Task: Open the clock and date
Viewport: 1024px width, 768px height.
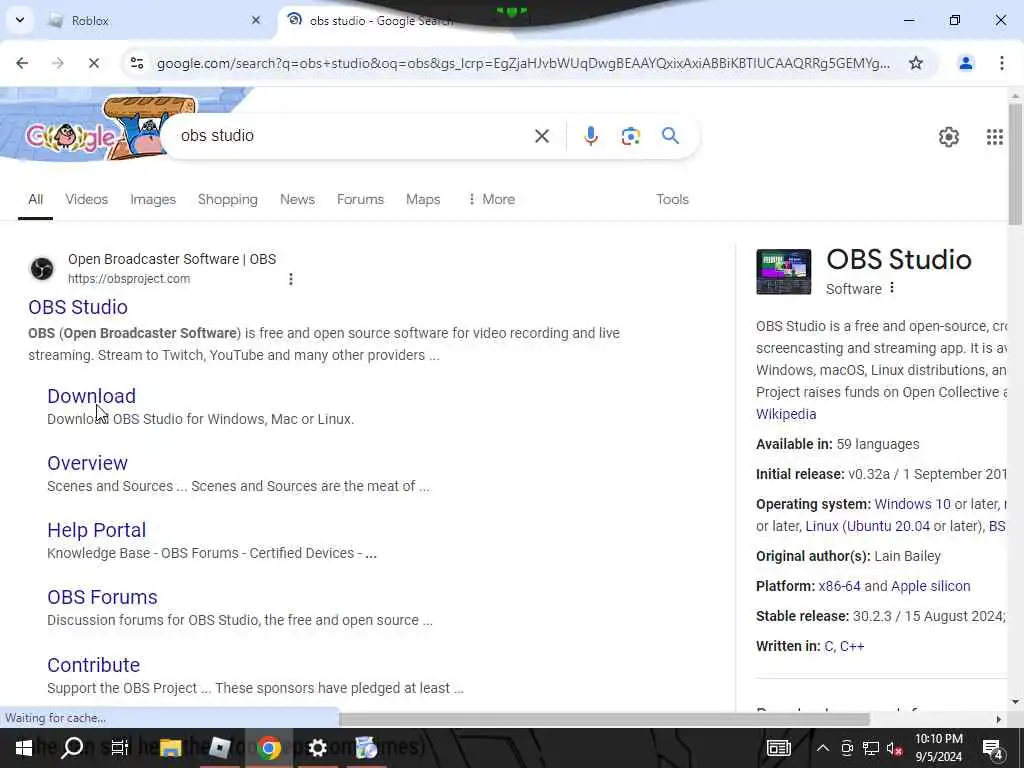Action: [x=938, y=748]
